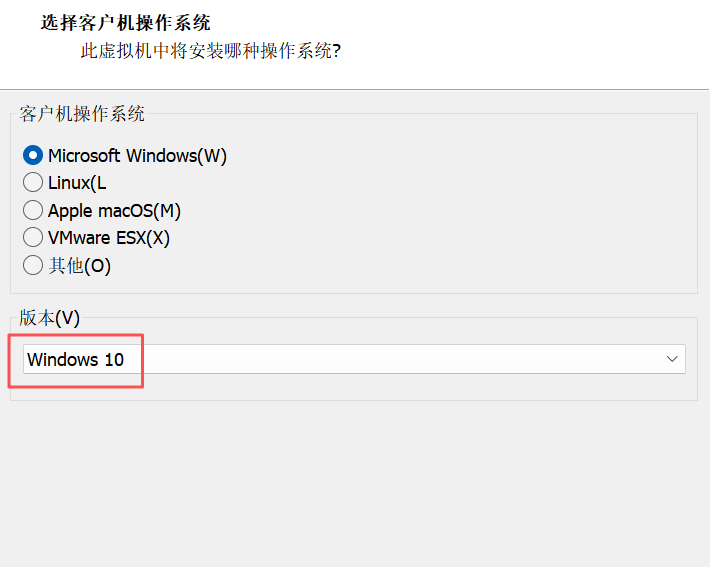Viewport: 710px width, 567px height.
Task: Click the blank middle of the version combo box
Action: click(400, 359)
